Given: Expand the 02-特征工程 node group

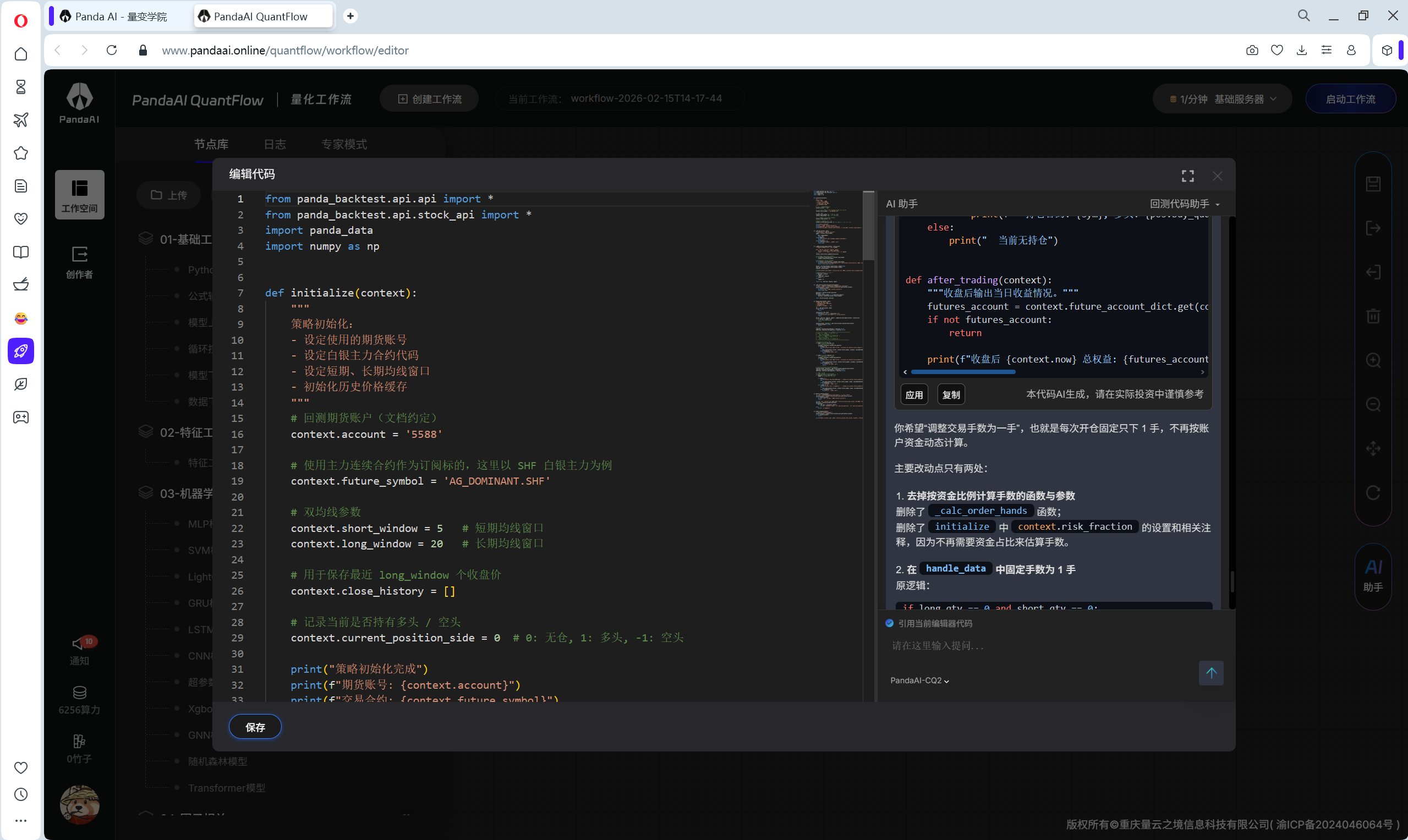Looking at the screenshot, I should pyautogui.click(x=176, y=432).
